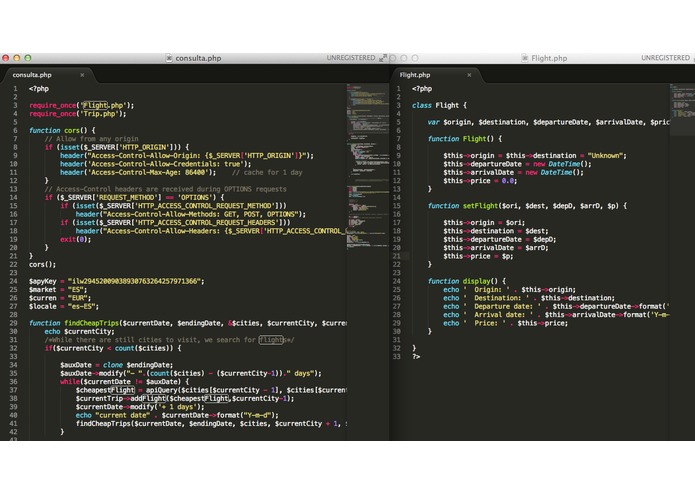Click the 'function findCheapTrips' declaration

(x=188, y=323)
